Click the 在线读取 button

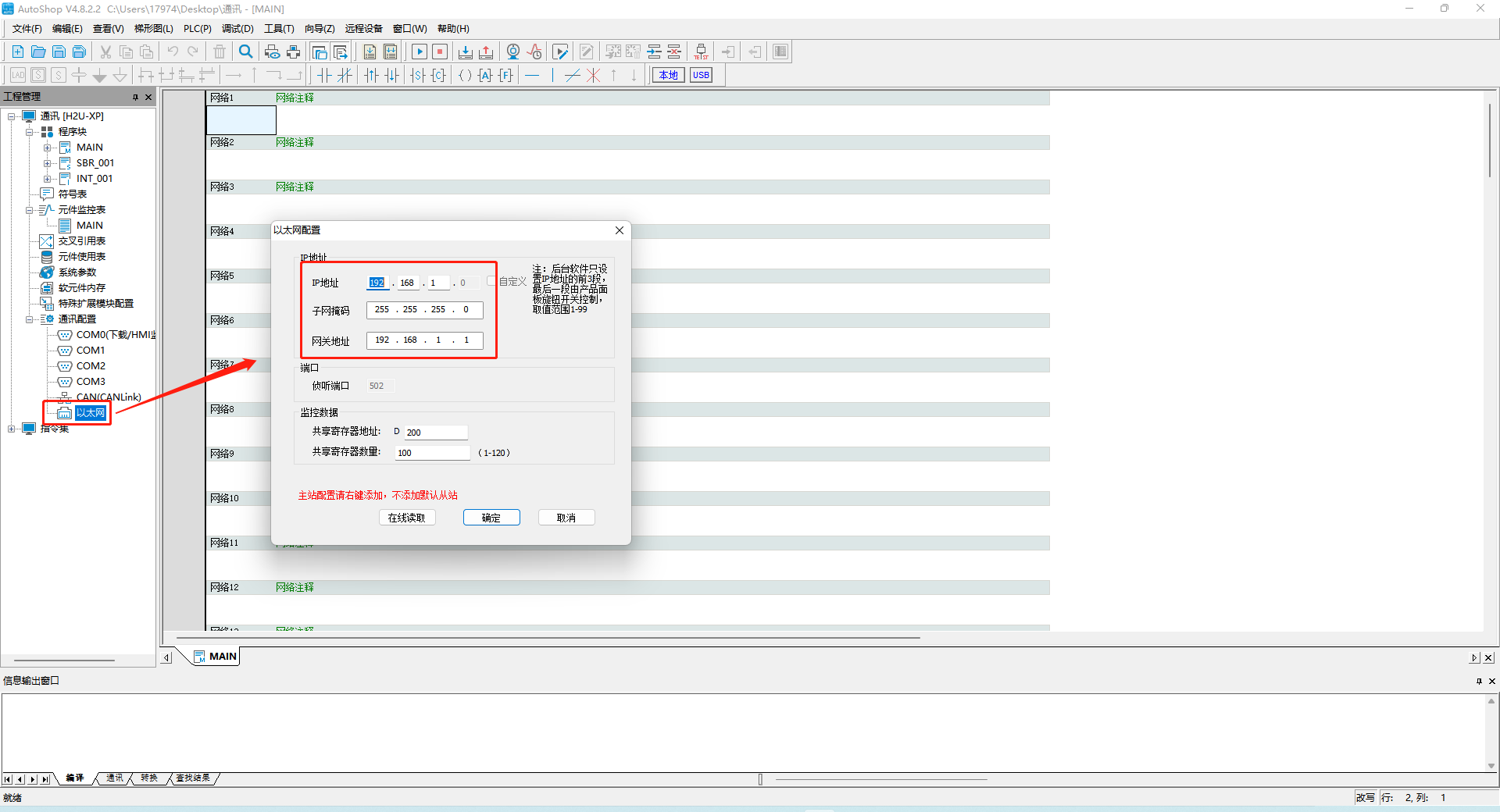click(407, 518)
